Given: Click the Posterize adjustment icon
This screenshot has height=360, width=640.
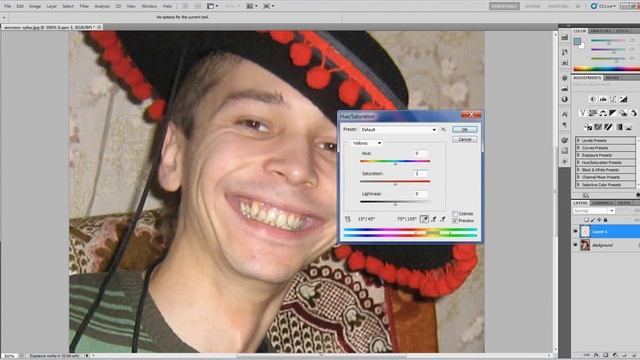Looking at the screenshot, I should (598, 127).
